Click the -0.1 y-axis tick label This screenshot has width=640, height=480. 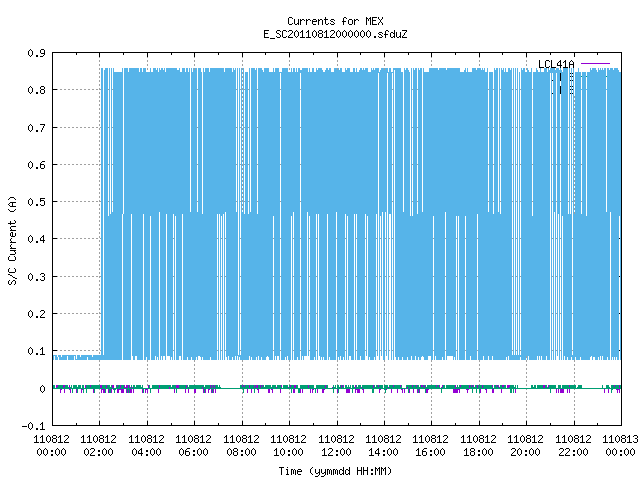(x=33, y=426)
